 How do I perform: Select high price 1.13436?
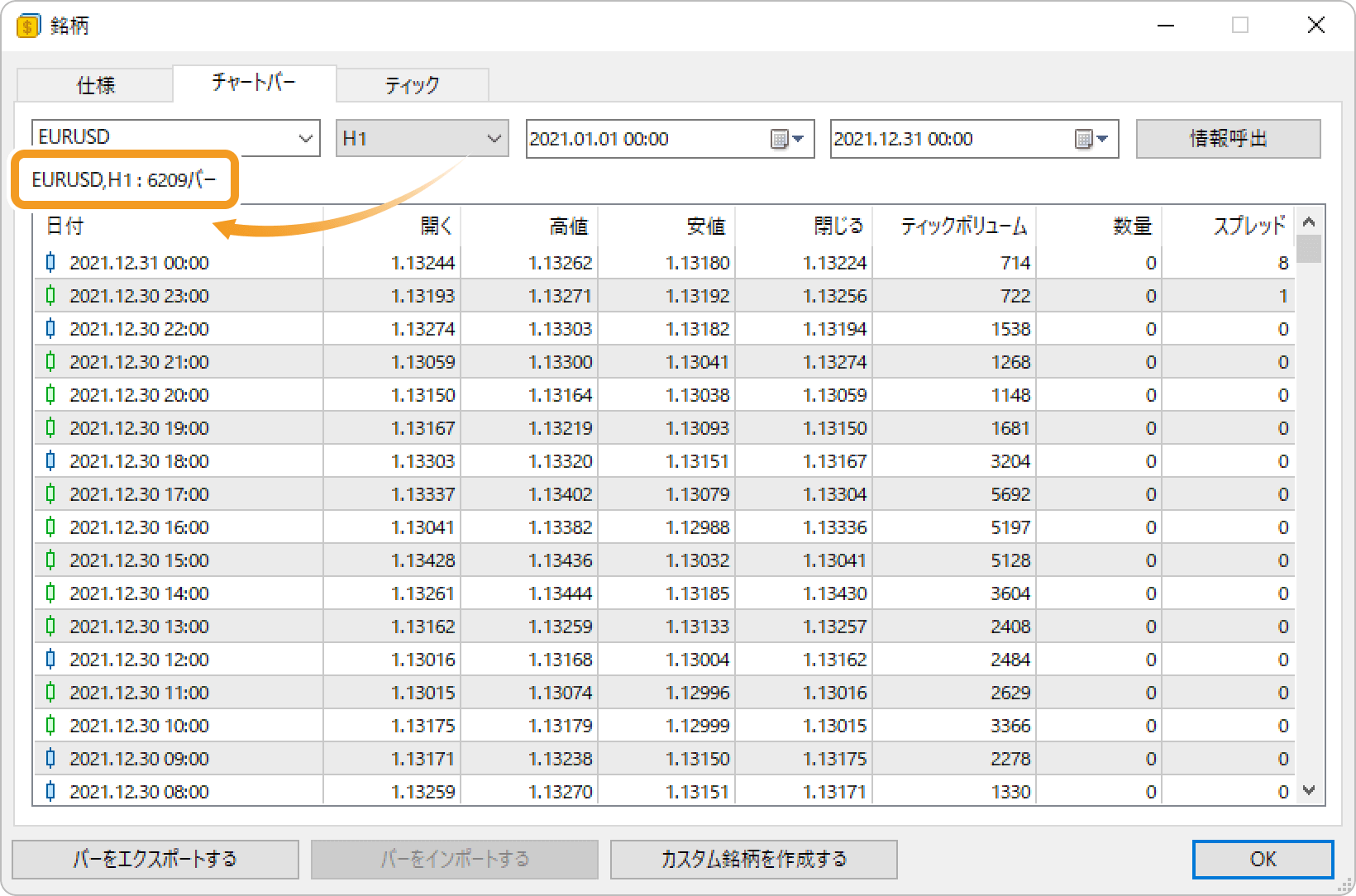(561, 560)
